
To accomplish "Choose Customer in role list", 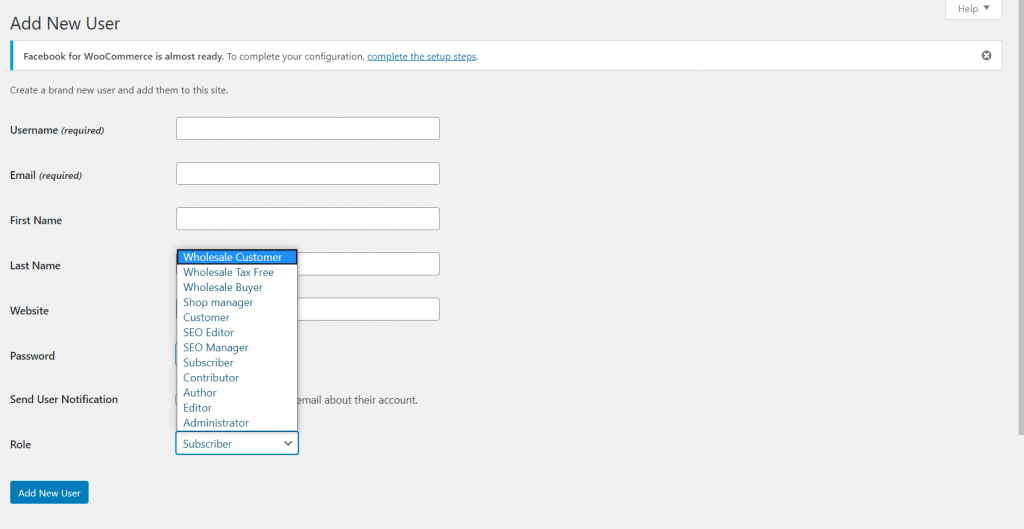I will click(x=237, y=317).
